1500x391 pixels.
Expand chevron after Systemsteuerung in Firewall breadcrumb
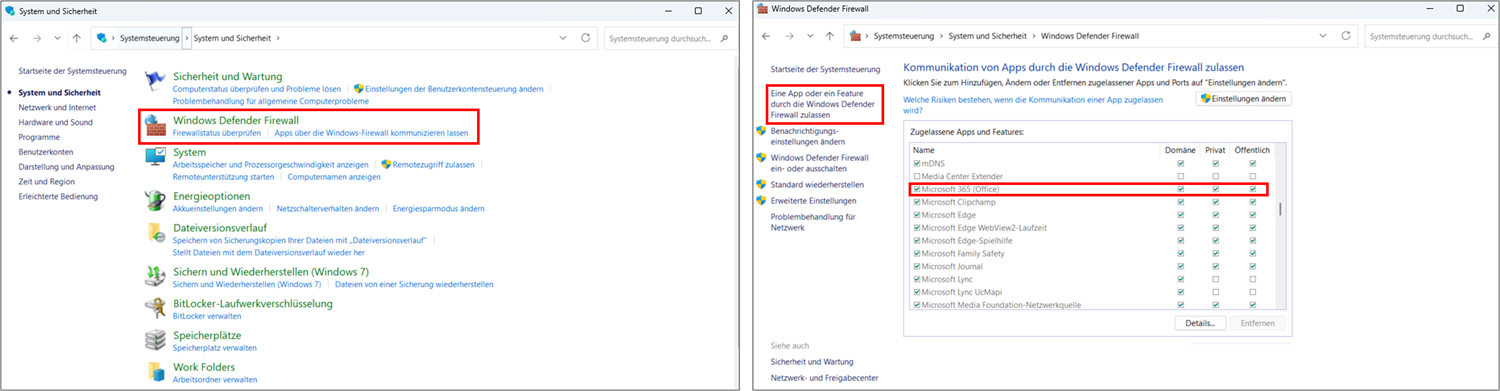pos(941,36)
